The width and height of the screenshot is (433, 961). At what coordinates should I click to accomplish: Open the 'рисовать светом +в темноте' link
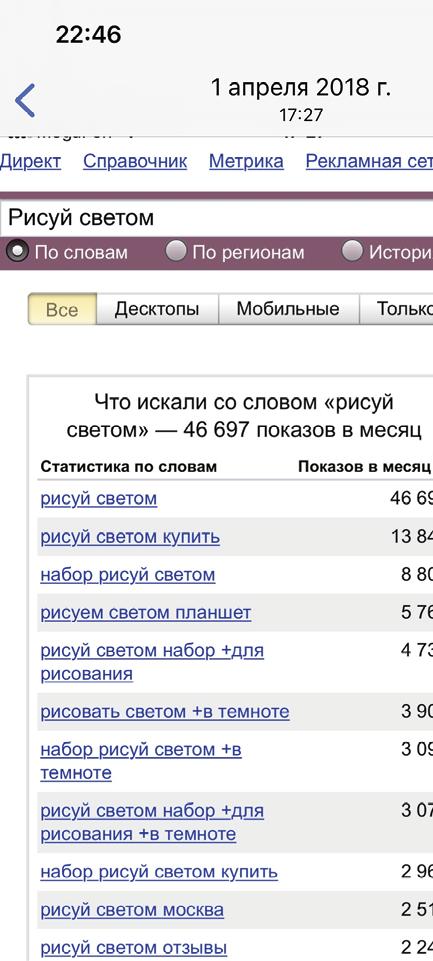pos(165,712)
